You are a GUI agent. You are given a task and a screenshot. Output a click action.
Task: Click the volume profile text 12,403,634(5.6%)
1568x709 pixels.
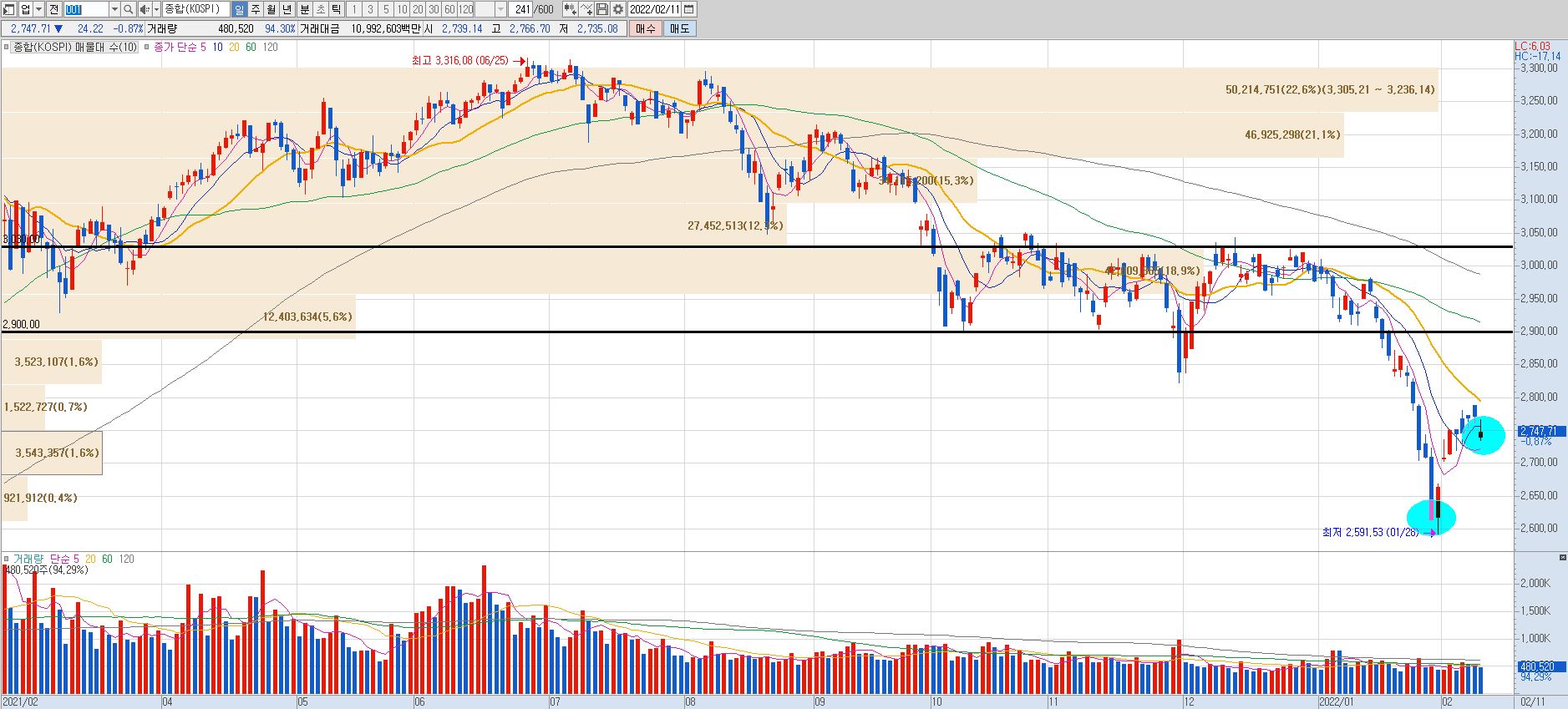click(307, 317)
